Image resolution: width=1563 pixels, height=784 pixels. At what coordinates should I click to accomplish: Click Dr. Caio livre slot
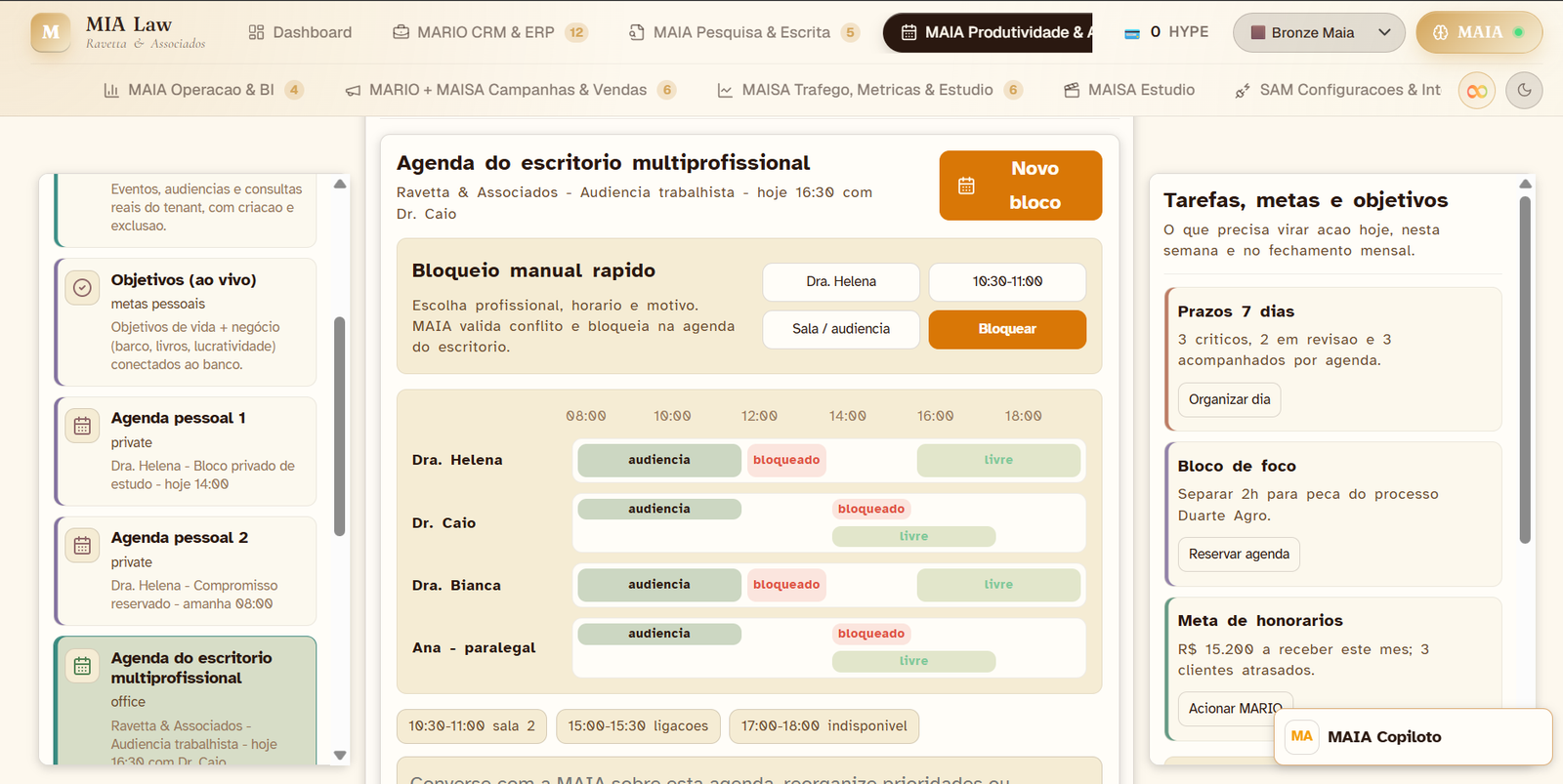pyautogui.click(x=914, y=536)
